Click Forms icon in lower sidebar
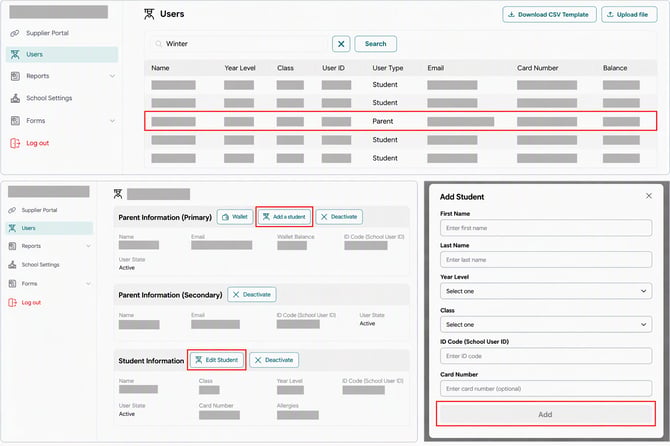The height and width of the screenshot is (446, 670). pos(12,284)
